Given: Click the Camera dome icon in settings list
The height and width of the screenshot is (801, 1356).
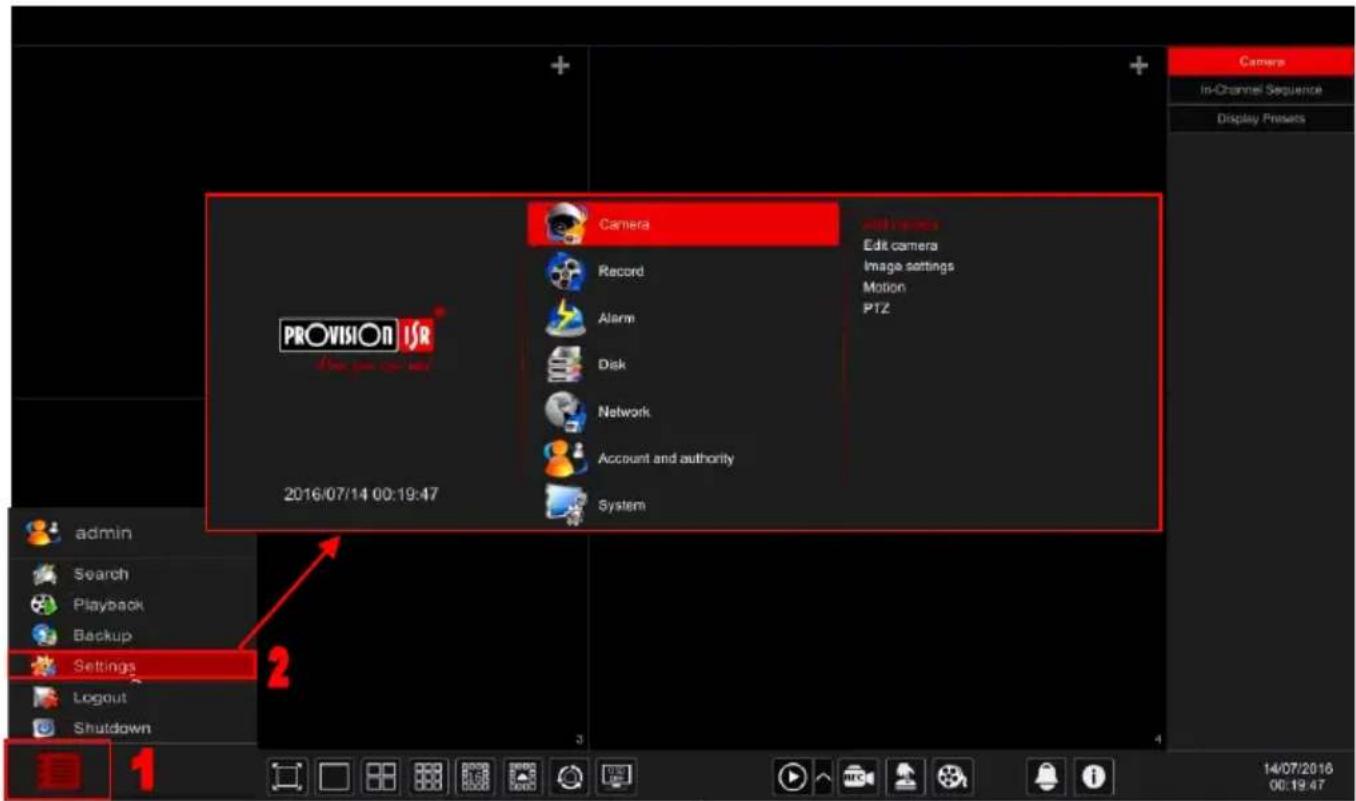Looking at the screenshot, I should (x=566, y=223).
